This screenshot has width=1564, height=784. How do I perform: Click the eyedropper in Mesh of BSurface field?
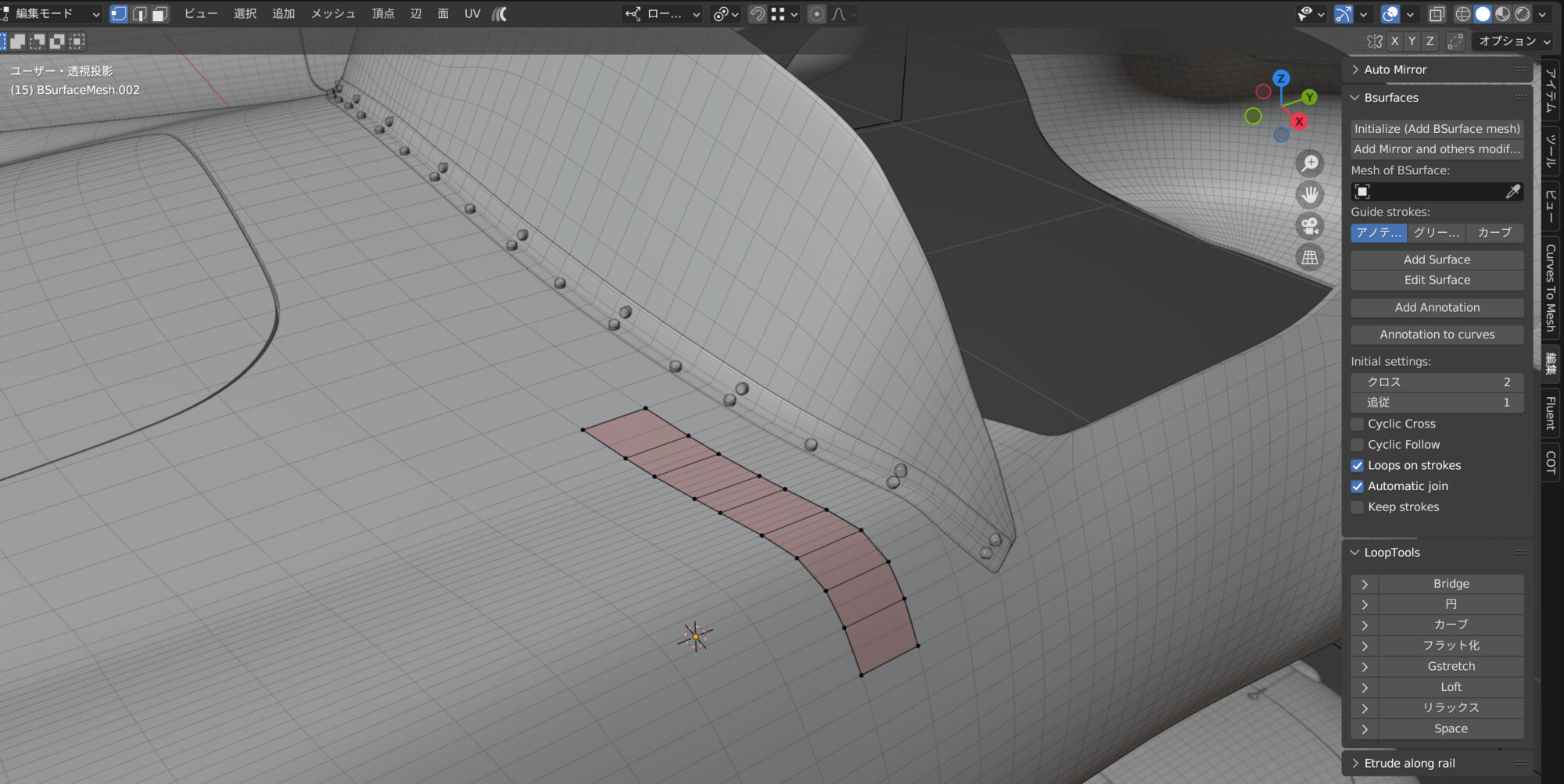click(1512, 192)
